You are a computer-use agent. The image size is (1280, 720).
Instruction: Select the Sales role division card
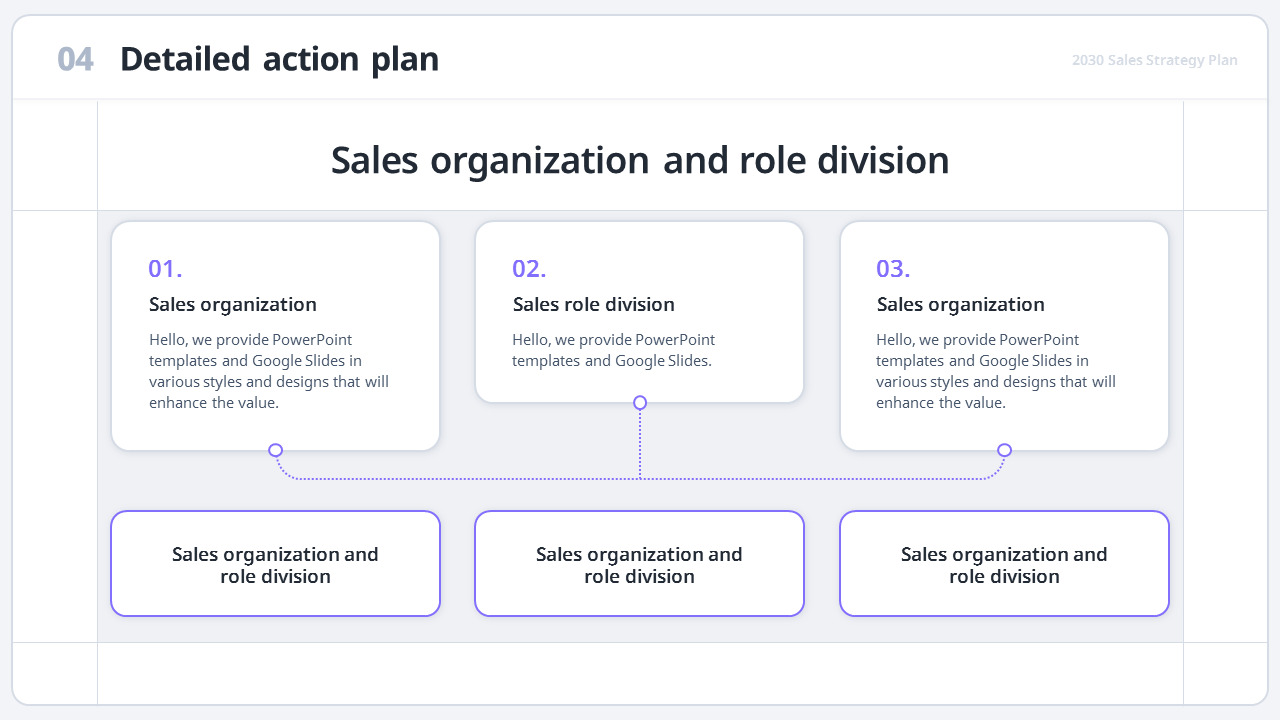[639, 311]
